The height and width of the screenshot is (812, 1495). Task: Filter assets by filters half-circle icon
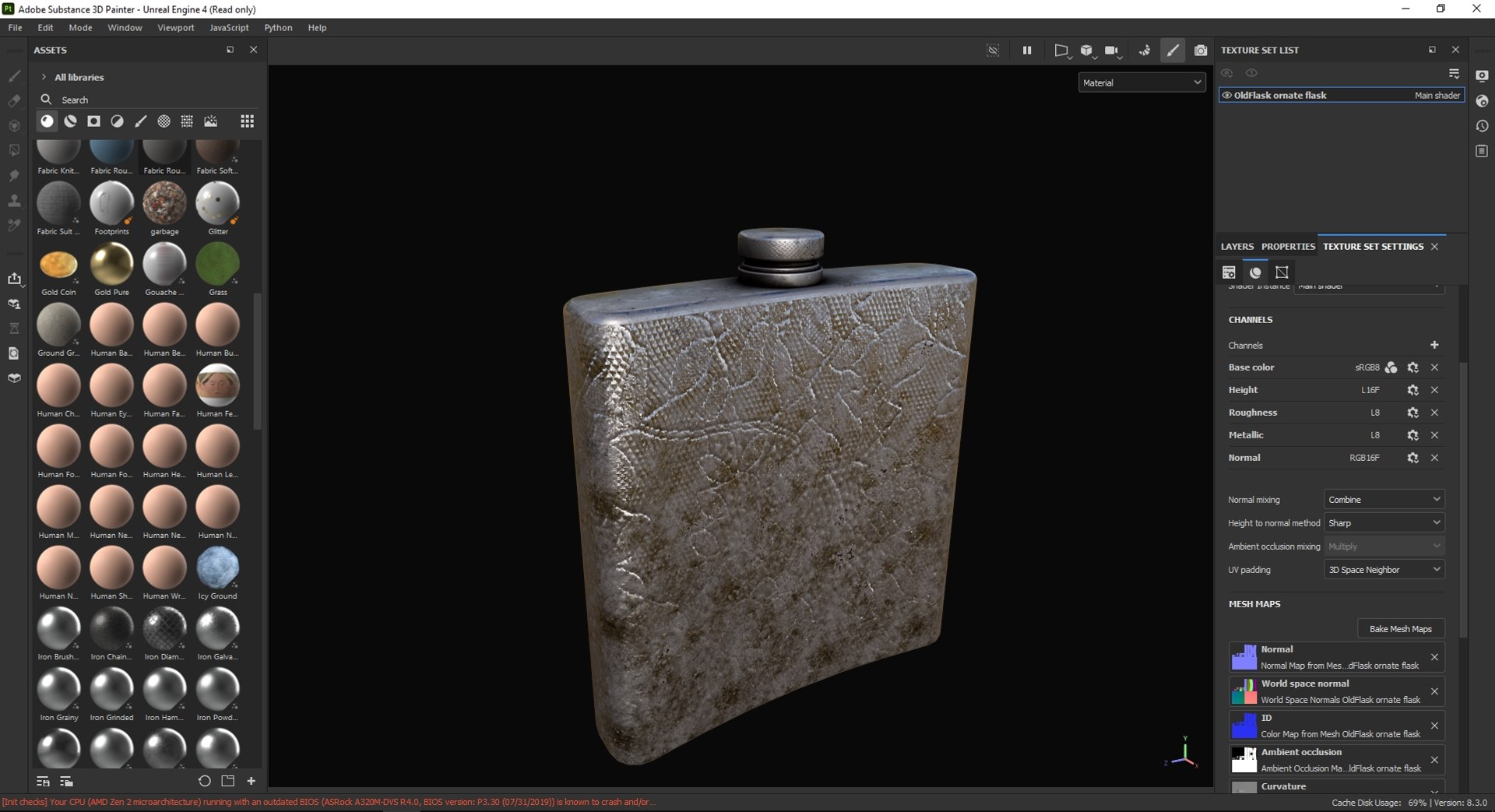[118, 121]
